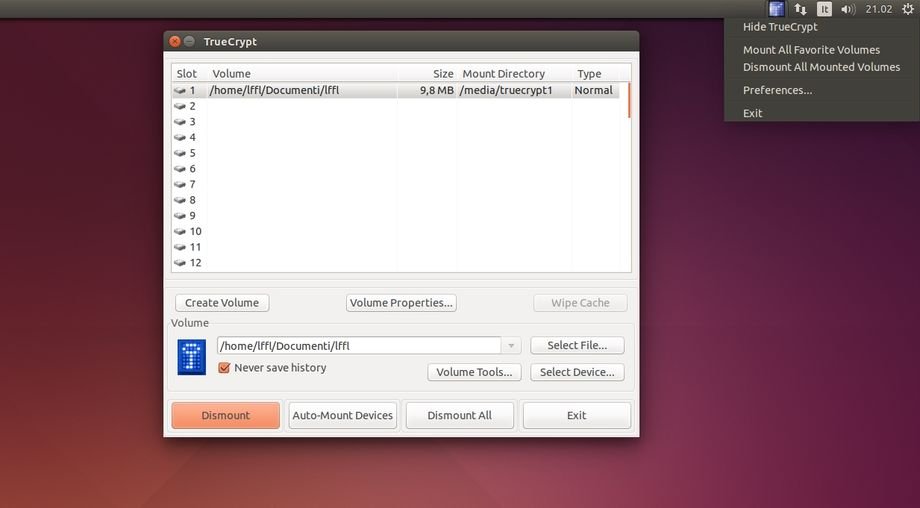Viewport: 920px width, 508px height.
Task: Click the clock showing 21.02
Action: [x=878, y=9]
